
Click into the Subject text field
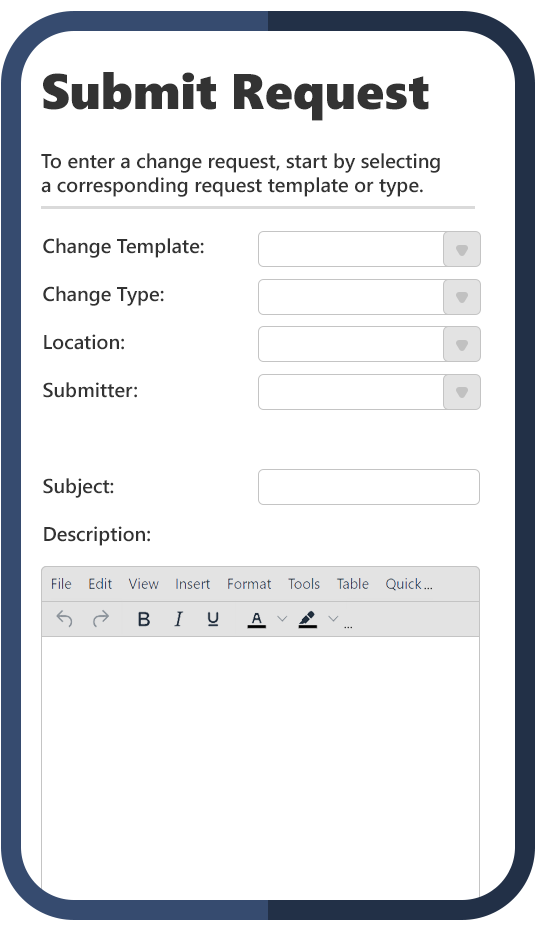(x=369, y=487)
